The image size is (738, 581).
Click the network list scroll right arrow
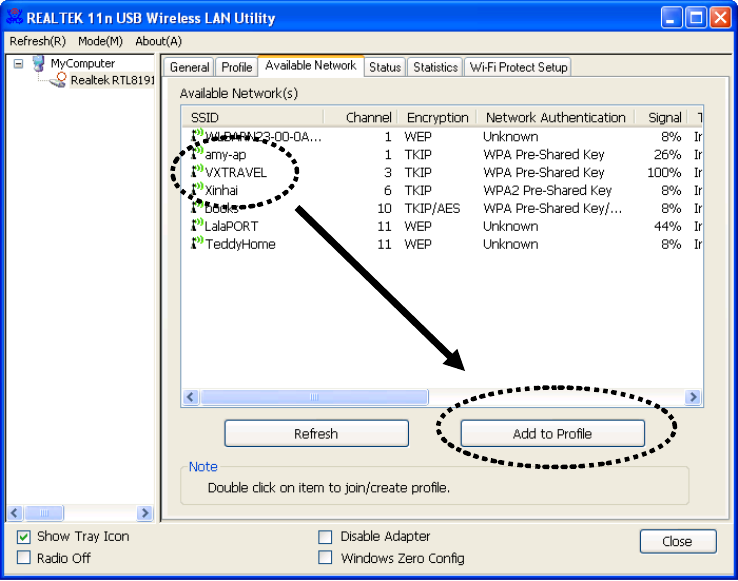pyautogui.click(x=693, y=397)
